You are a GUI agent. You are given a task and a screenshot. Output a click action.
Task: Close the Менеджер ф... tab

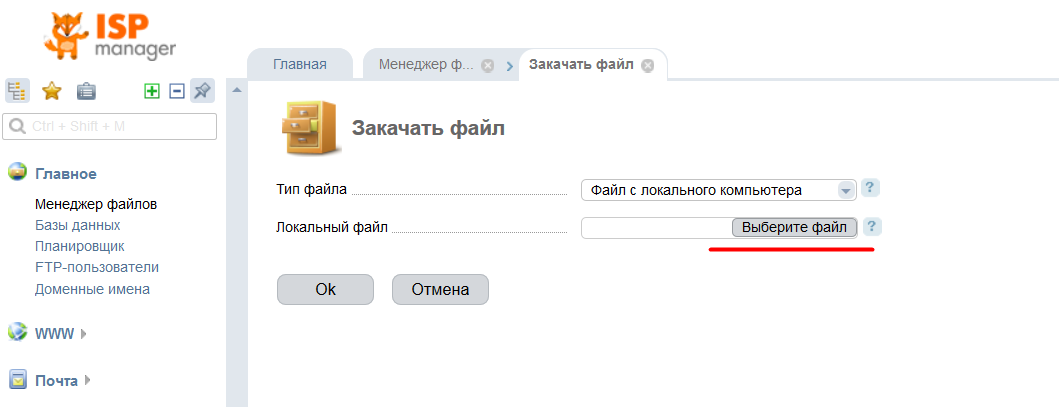(488, 65)
